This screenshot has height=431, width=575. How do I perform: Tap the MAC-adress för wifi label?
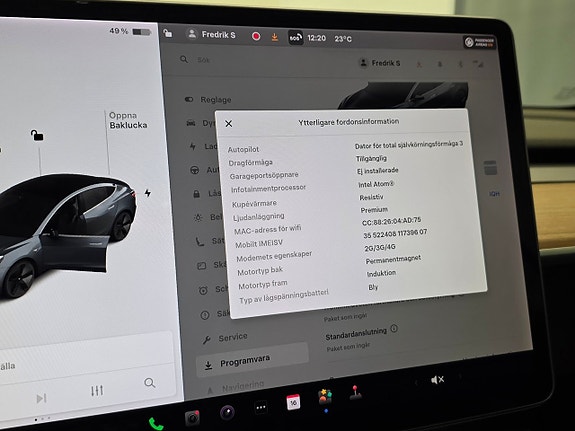click(267, 230)
